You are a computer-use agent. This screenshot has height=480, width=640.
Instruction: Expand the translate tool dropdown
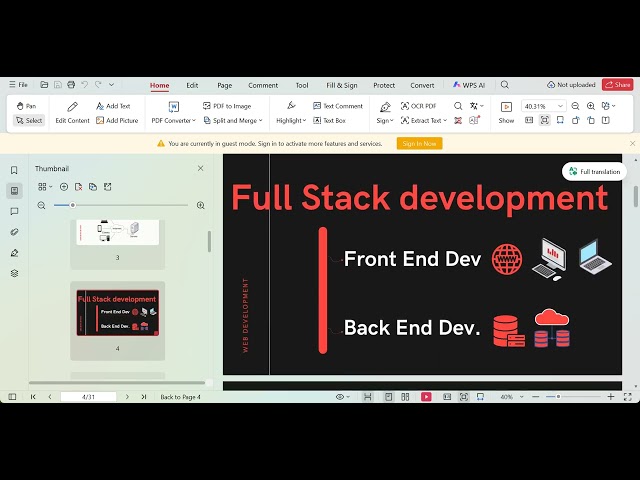(x=482, y=106)
